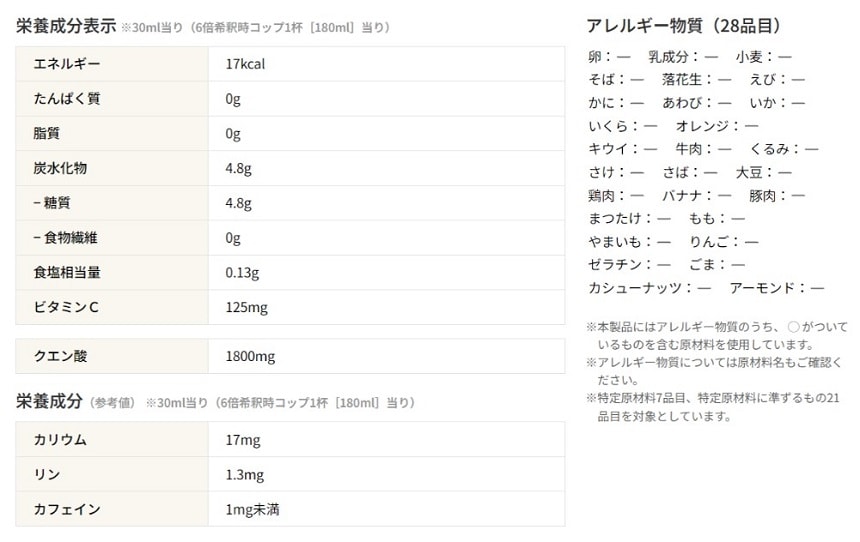The width and height of the screenshot is (860, 542).
Task: Select the たんぱく質 row label
Action: [67, 99]
